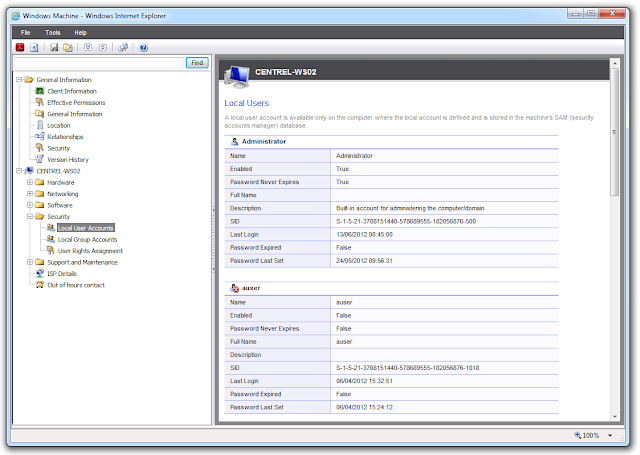Open the Help menu
This screenshot has width=640, height=455.
point(80,33)
